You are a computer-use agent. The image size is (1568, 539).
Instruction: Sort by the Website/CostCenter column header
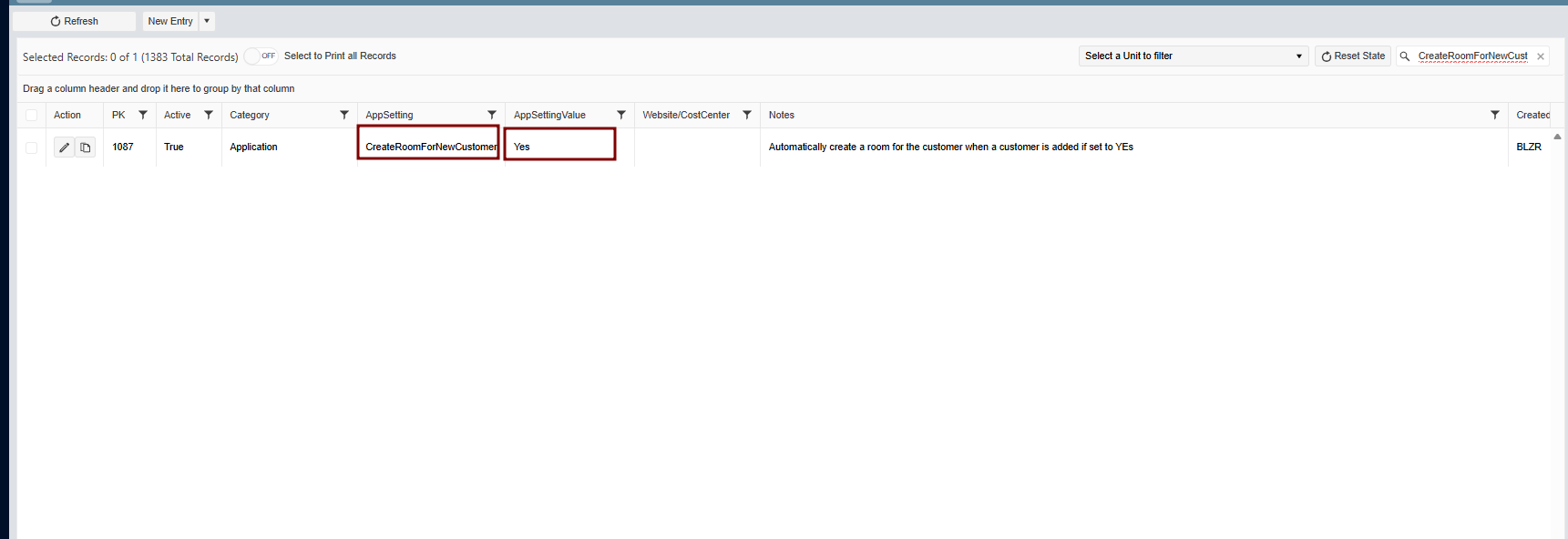[x=686, y=115]
